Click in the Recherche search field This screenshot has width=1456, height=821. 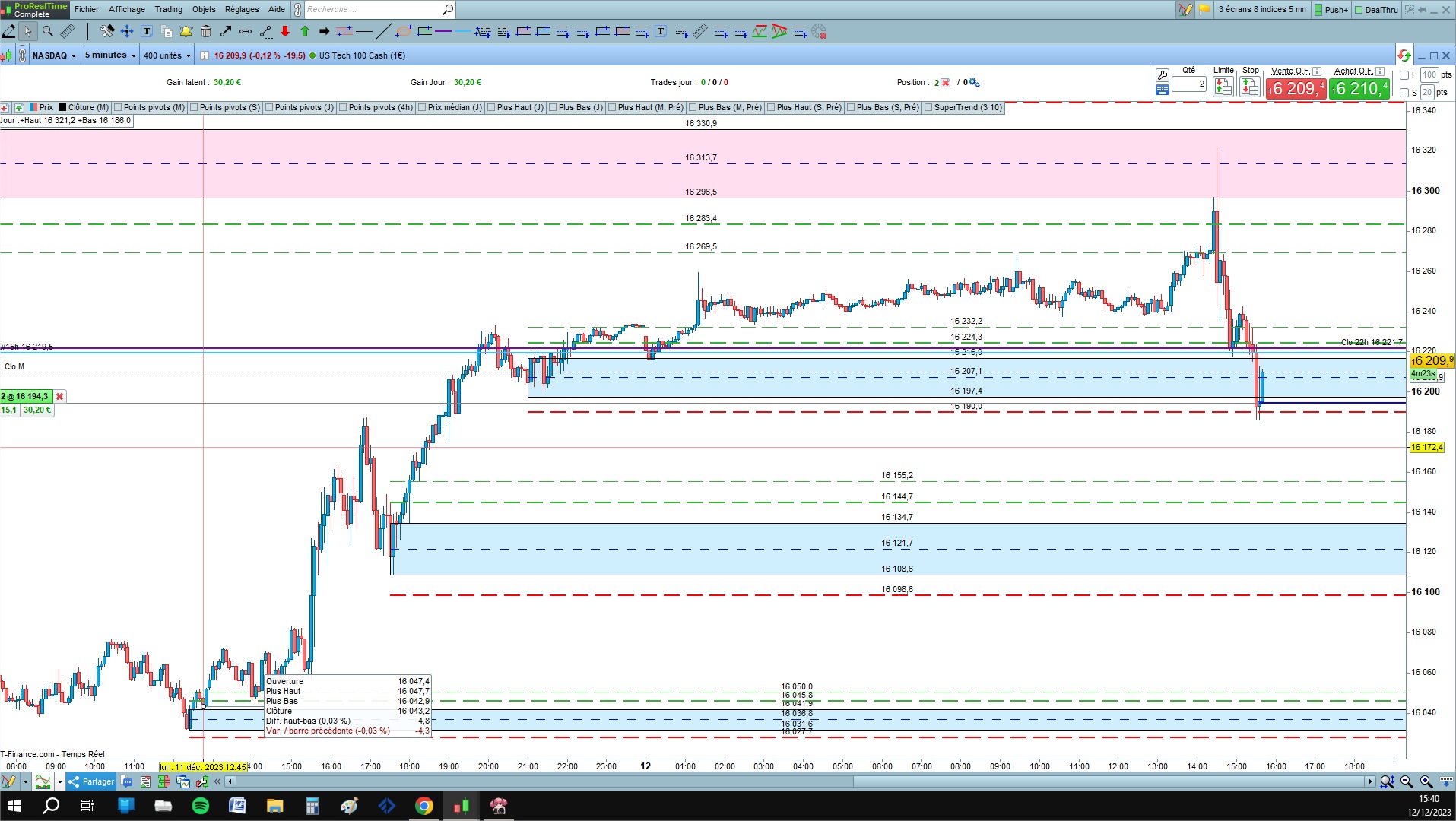coord(373,9)
